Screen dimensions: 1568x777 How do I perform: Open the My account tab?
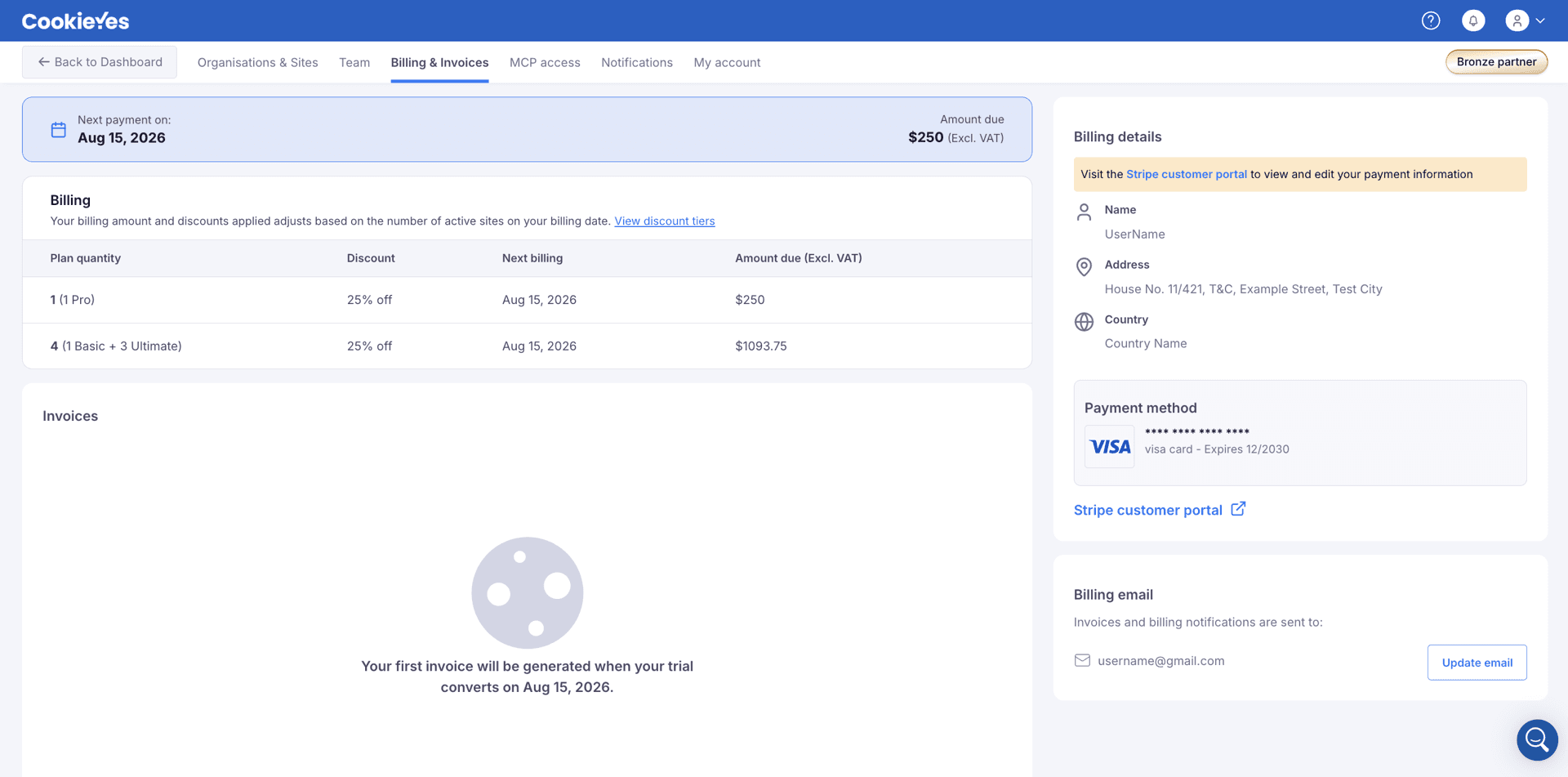pos(727,63)
